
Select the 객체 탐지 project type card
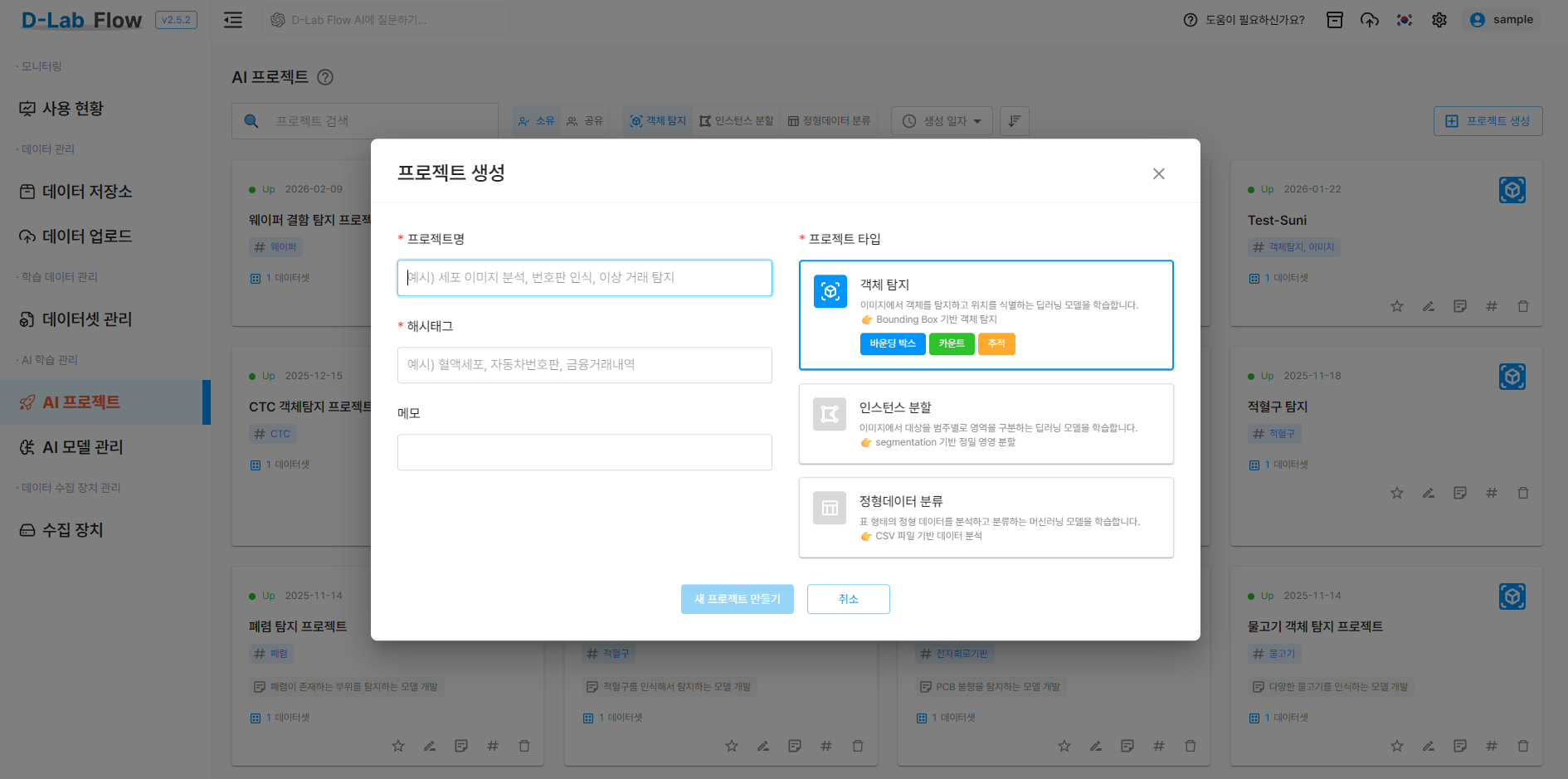click(986, 315)
